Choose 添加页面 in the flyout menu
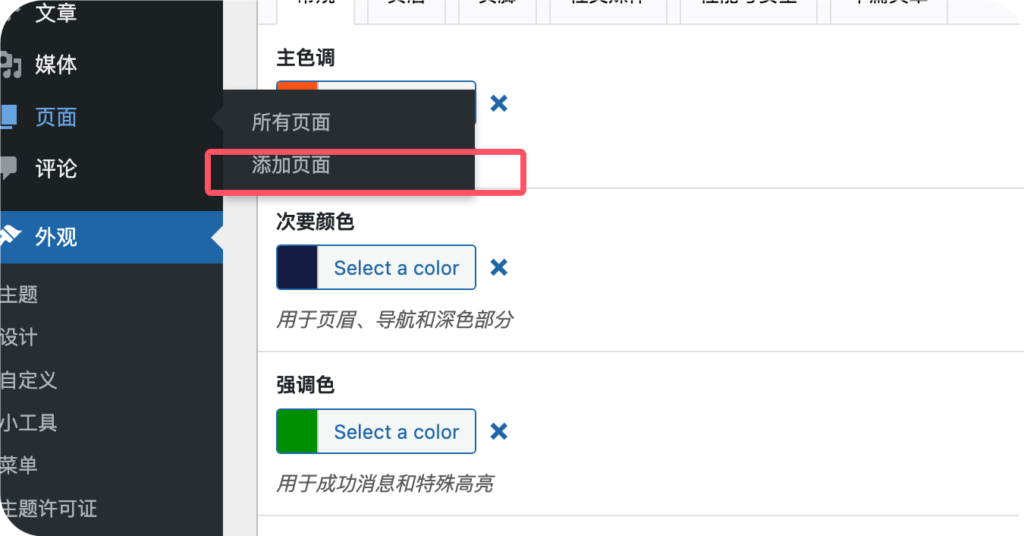 point(291,165)
